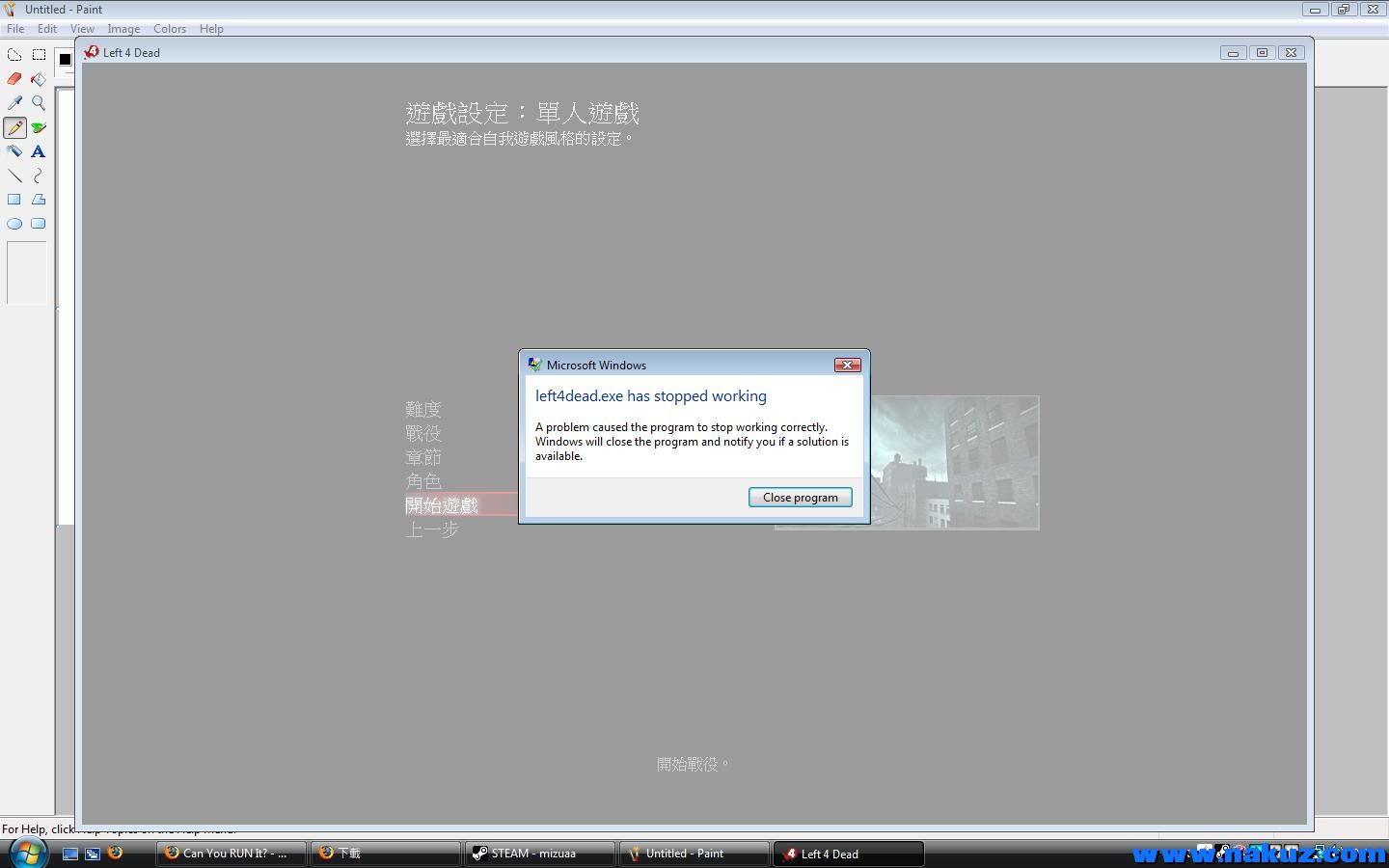1389x868 pixels.
Task: Select the Rounded Rectangle tool
Action: 39,224
